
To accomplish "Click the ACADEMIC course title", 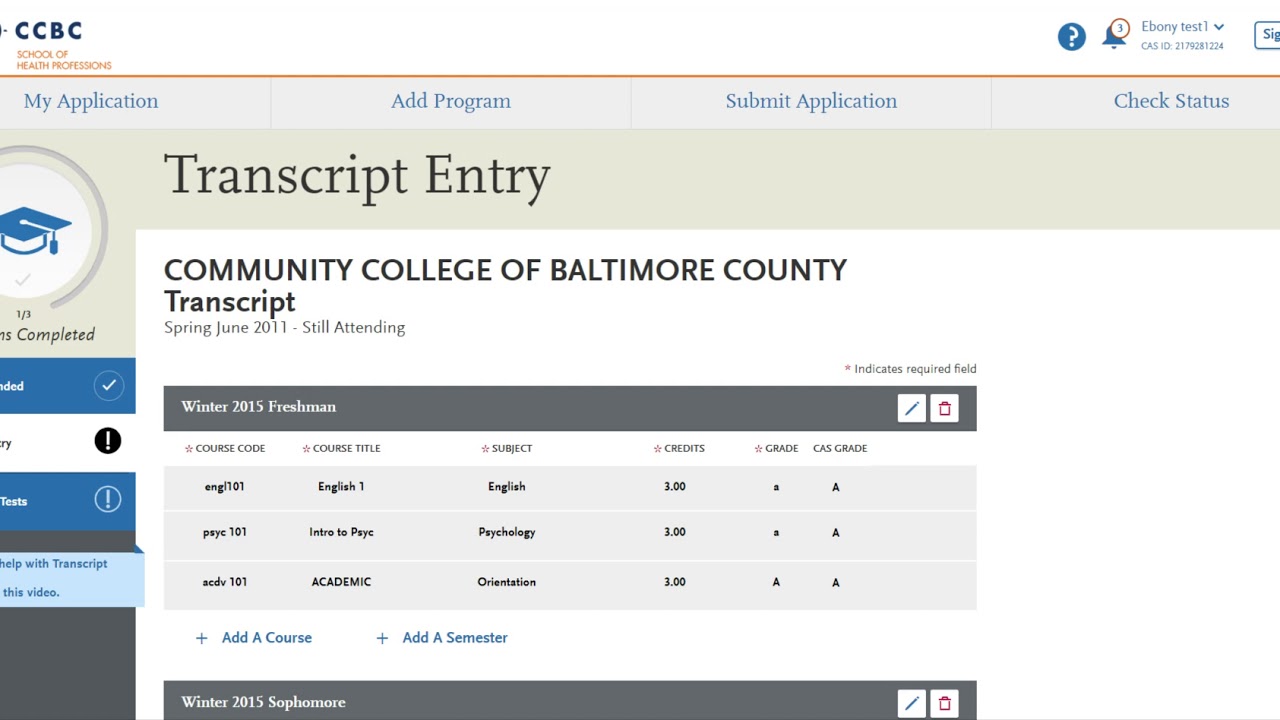I will [341, 582].
